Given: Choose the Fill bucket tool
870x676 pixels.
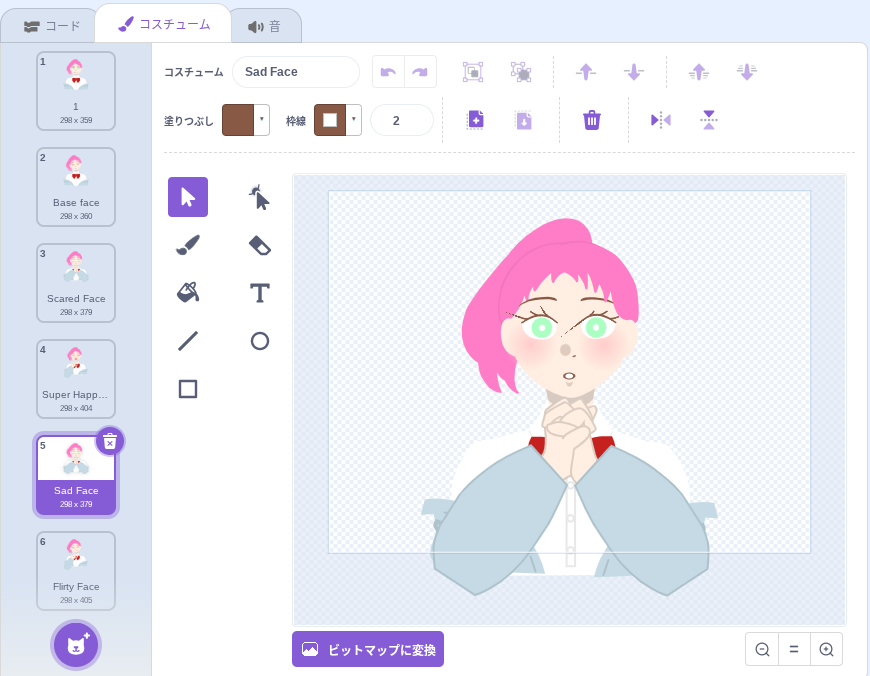Looking at the screenshot, I should 188,292.
